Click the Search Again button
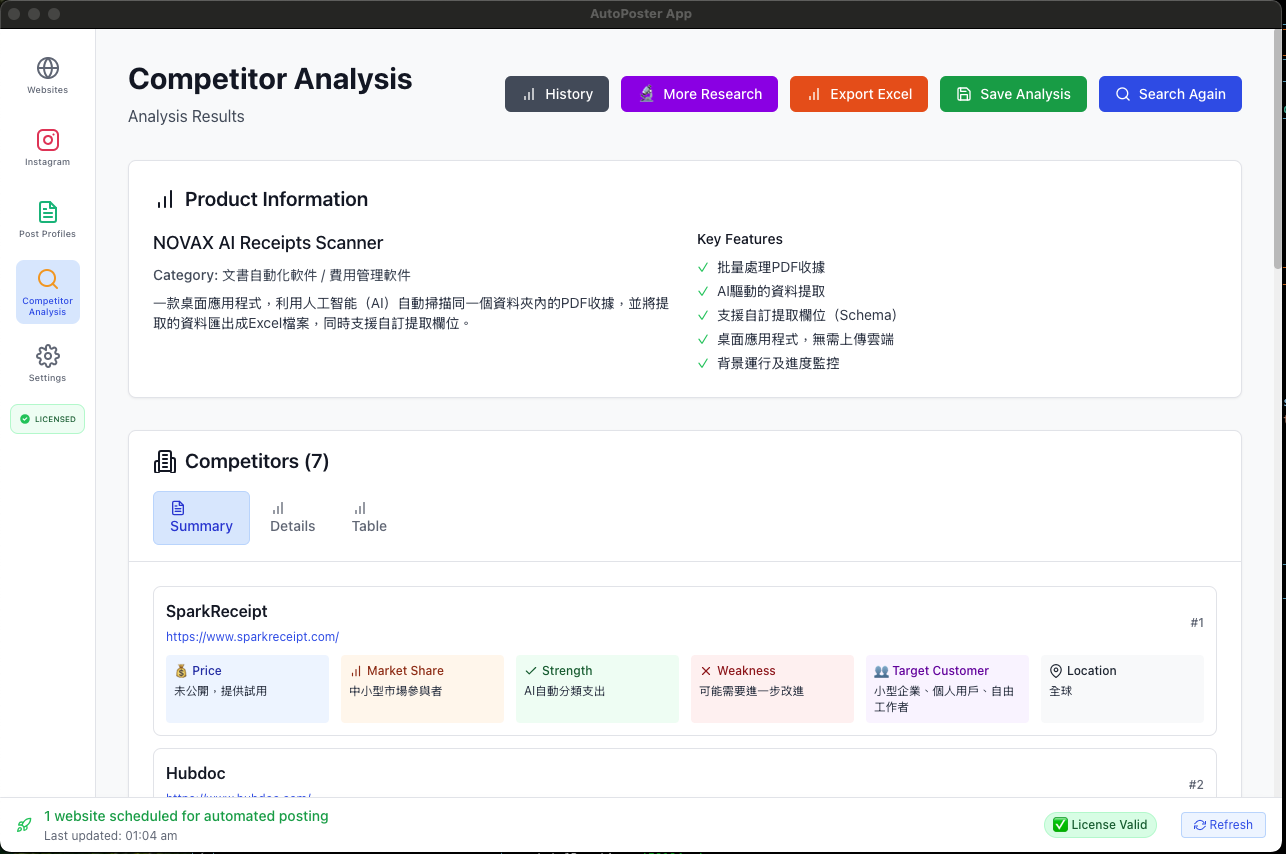Viewport: 1286px width, 854px height. pyautogui.click(x=1170, y=94)
